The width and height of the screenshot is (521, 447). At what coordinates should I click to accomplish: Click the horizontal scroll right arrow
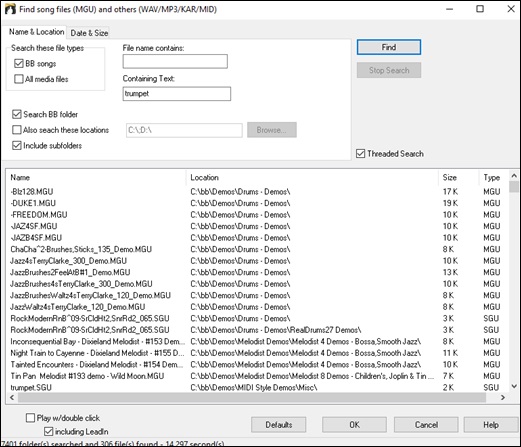coord(503,397)
